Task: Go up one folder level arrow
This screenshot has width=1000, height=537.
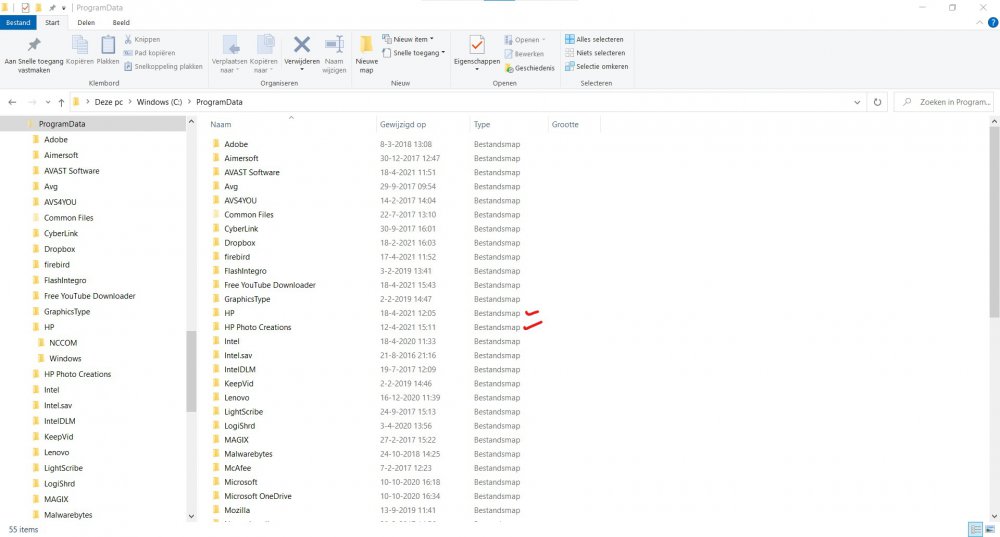Action: click(x=61, y=102)
